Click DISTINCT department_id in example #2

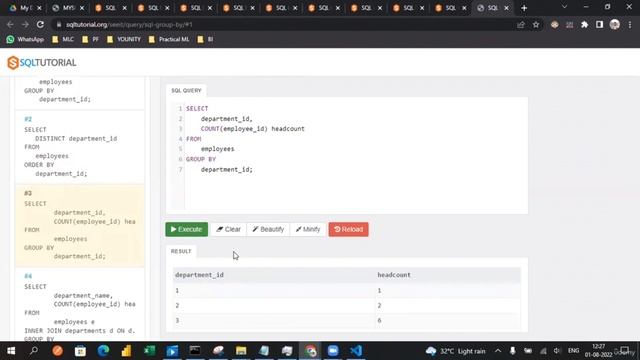coord(76,139)
